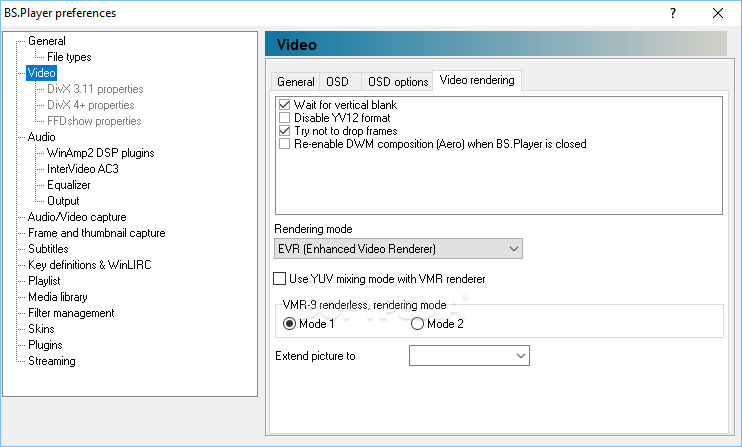Select DivX 3.11 properties entry
The height and width of the screenshot is (447, 742).
pos(95,89)
